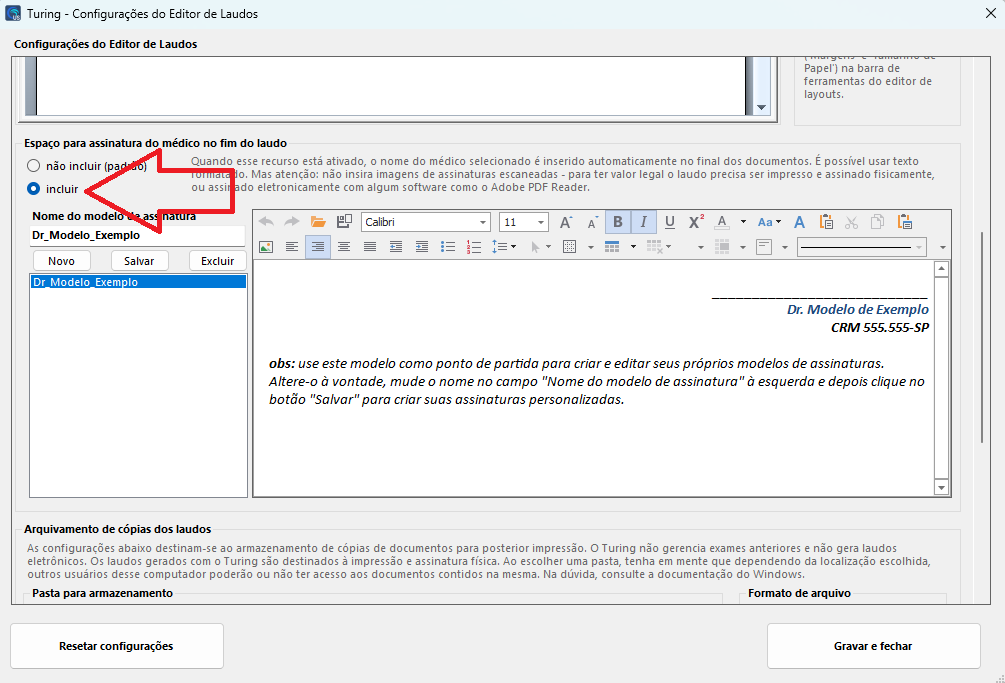This screenshot has width=1005, height=683.
Task: Open the Aa change case dropdown
Action: (770, 222)
